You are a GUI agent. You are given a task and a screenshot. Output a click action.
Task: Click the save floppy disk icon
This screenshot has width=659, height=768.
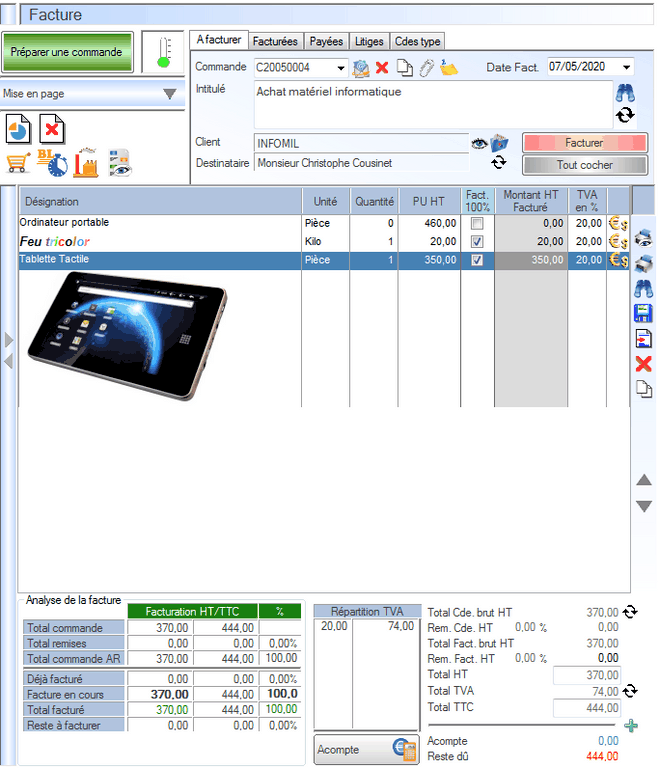tap(645, 313)
